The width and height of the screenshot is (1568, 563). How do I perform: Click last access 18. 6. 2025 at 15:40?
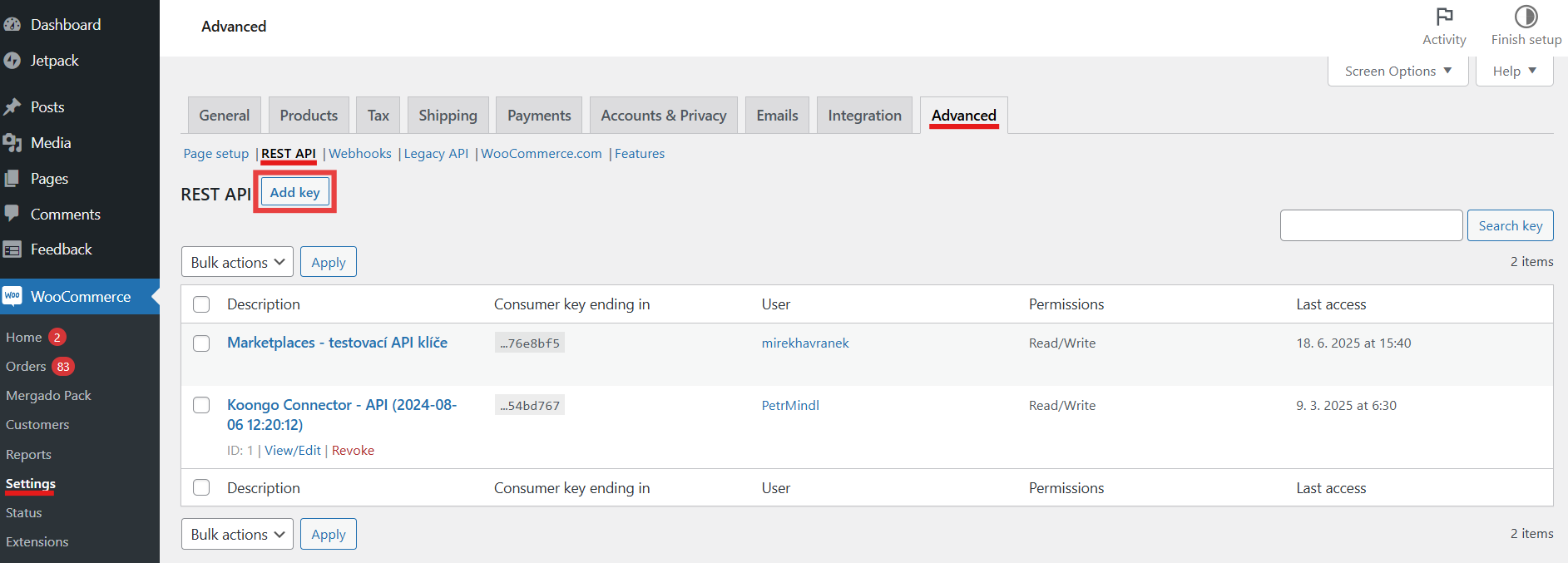click(x=1353, y=343)
